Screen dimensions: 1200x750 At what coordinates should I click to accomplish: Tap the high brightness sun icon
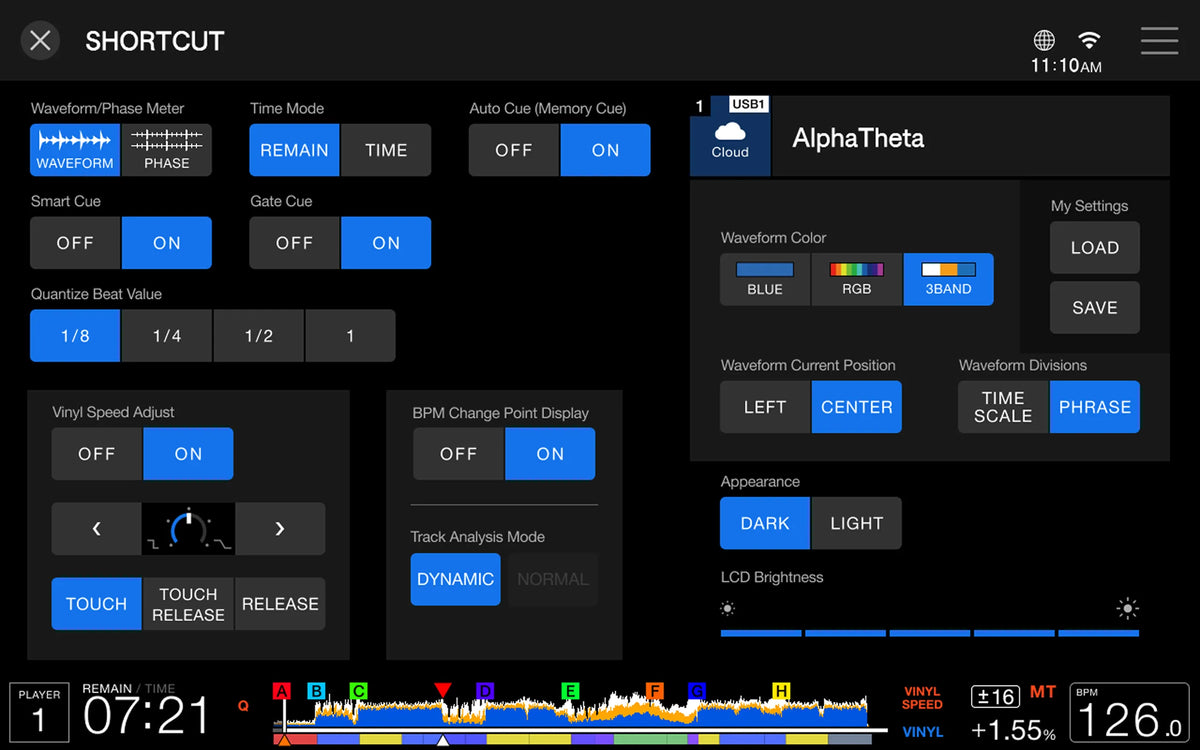click(1128, 608)
